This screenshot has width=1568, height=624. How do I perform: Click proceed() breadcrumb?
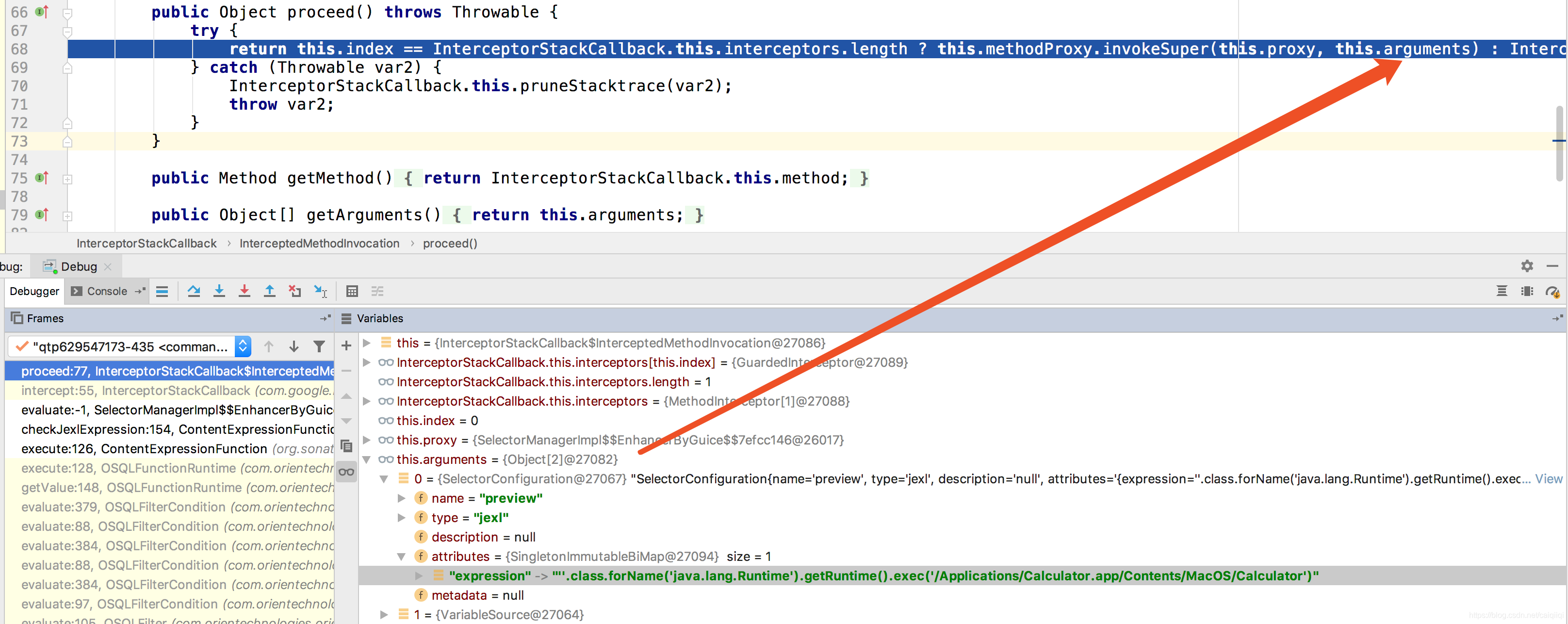450,243
